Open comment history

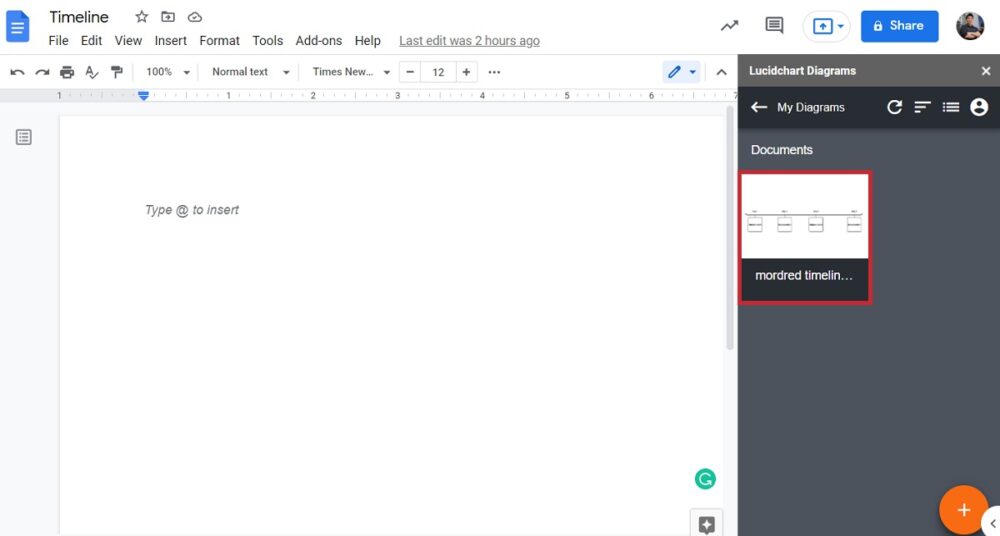[x=774, y=26]
